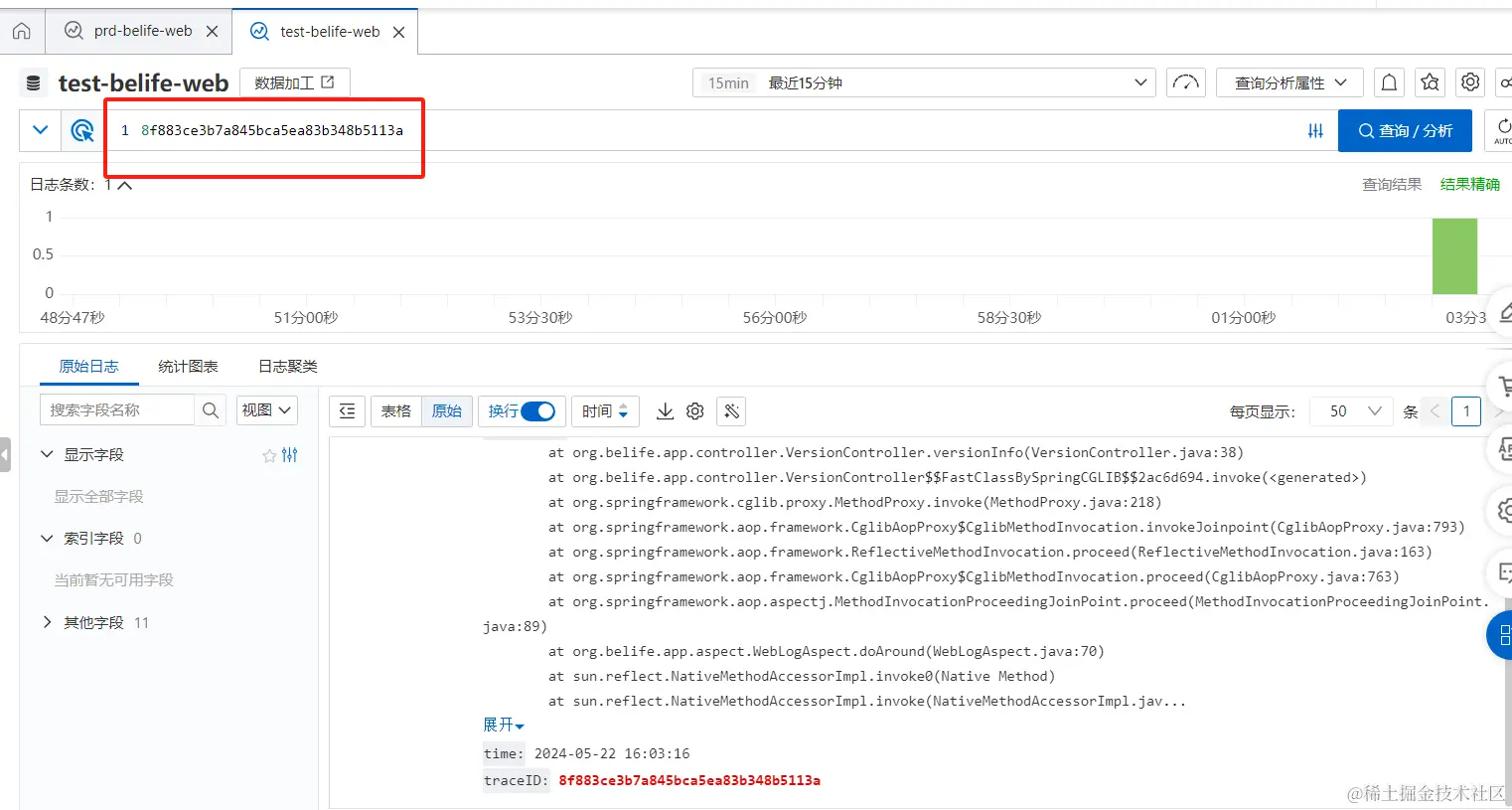Click the time value 2024-05-22 16:03:16

612,753
